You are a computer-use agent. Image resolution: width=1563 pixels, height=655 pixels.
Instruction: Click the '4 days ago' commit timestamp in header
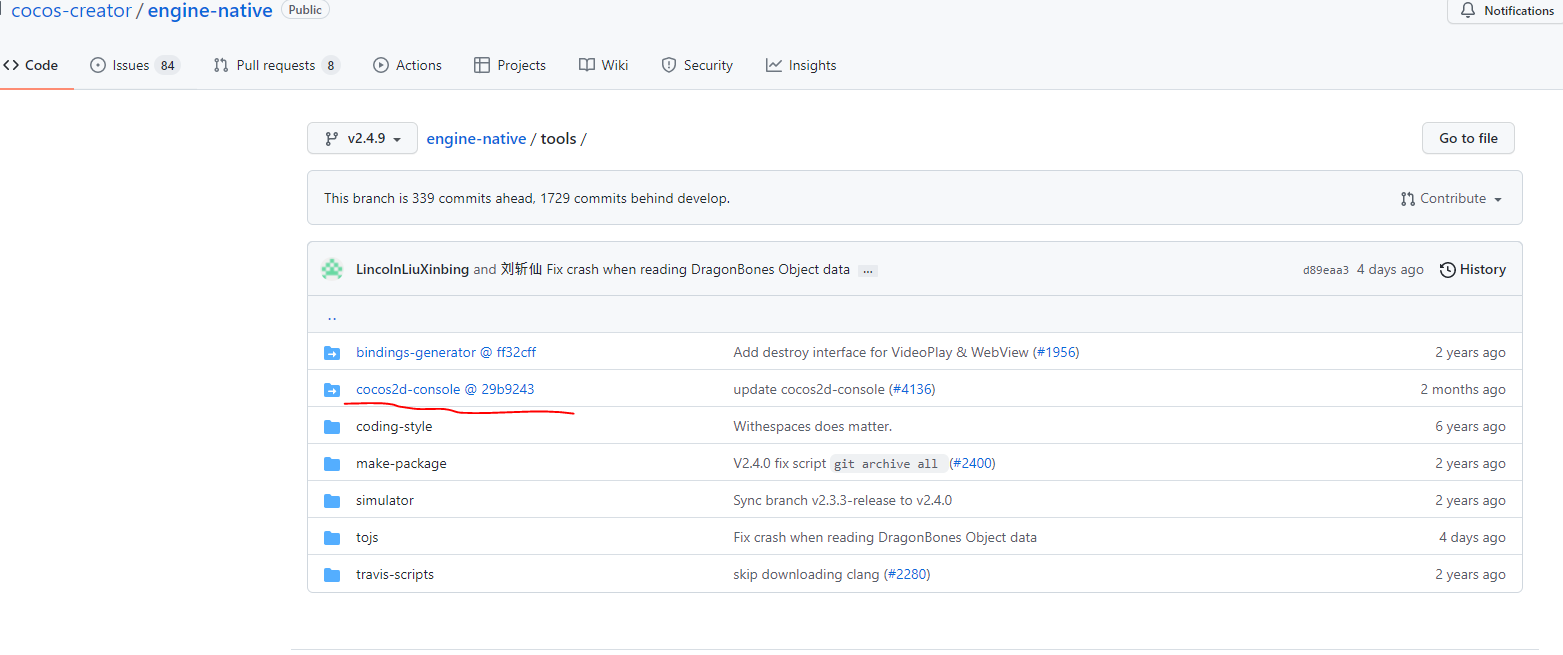pos(1390,269)
